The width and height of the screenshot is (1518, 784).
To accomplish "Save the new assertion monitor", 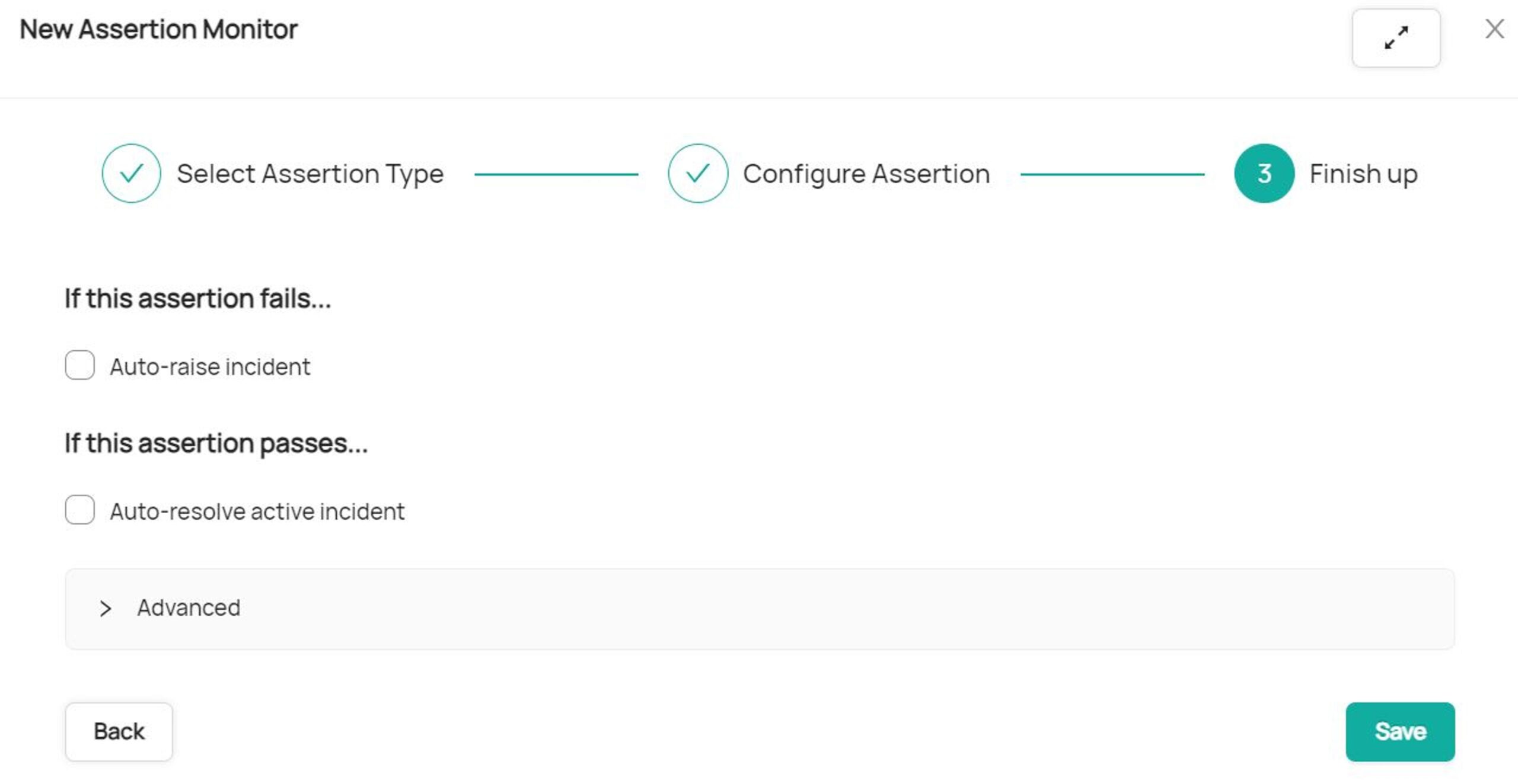I will [x=1400, y=732].
